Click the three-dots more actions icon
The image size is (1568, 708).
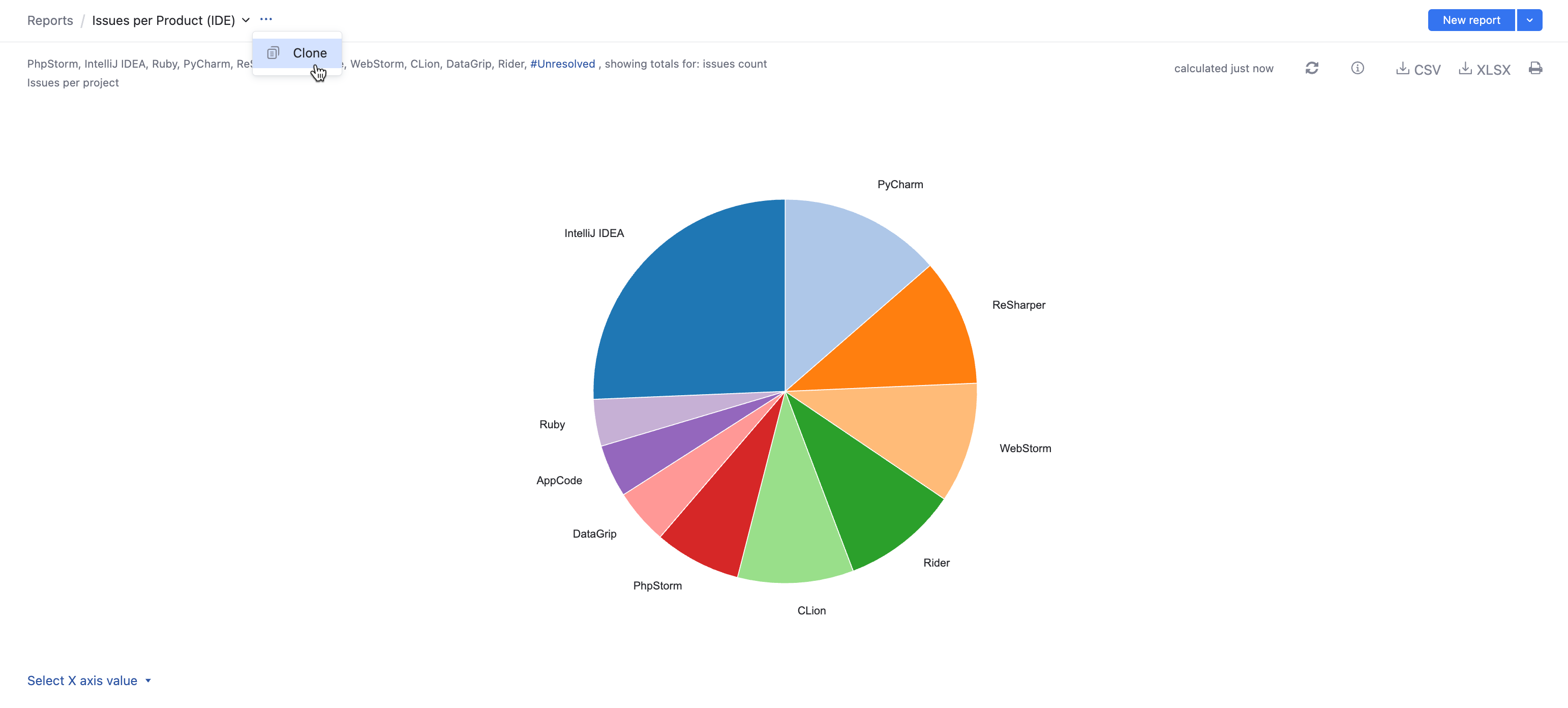[x=266, y=19]
